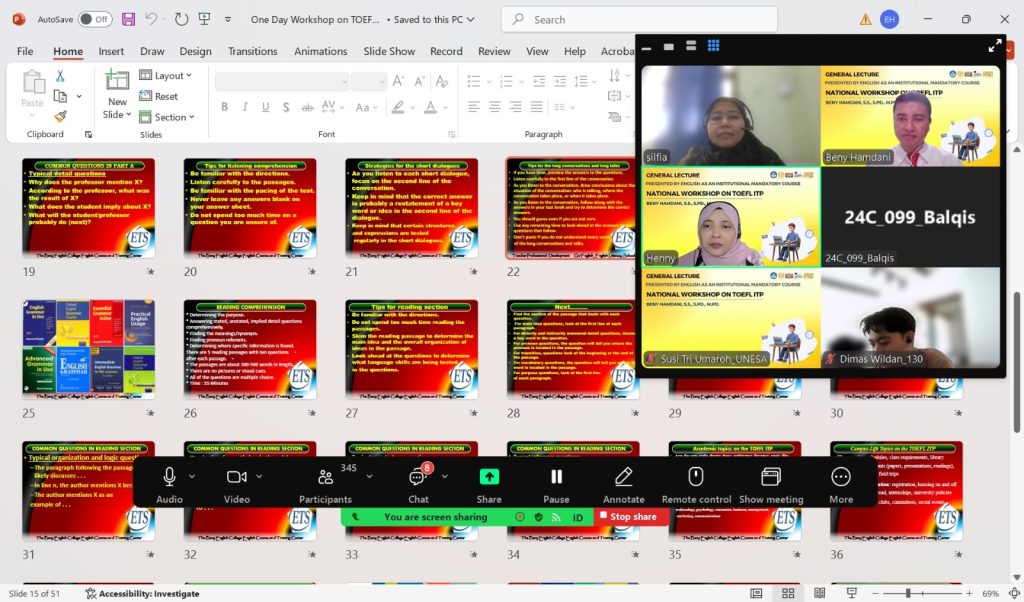Click the Bullets list icon
1024x602 pixels.
[x=474, y=81]
